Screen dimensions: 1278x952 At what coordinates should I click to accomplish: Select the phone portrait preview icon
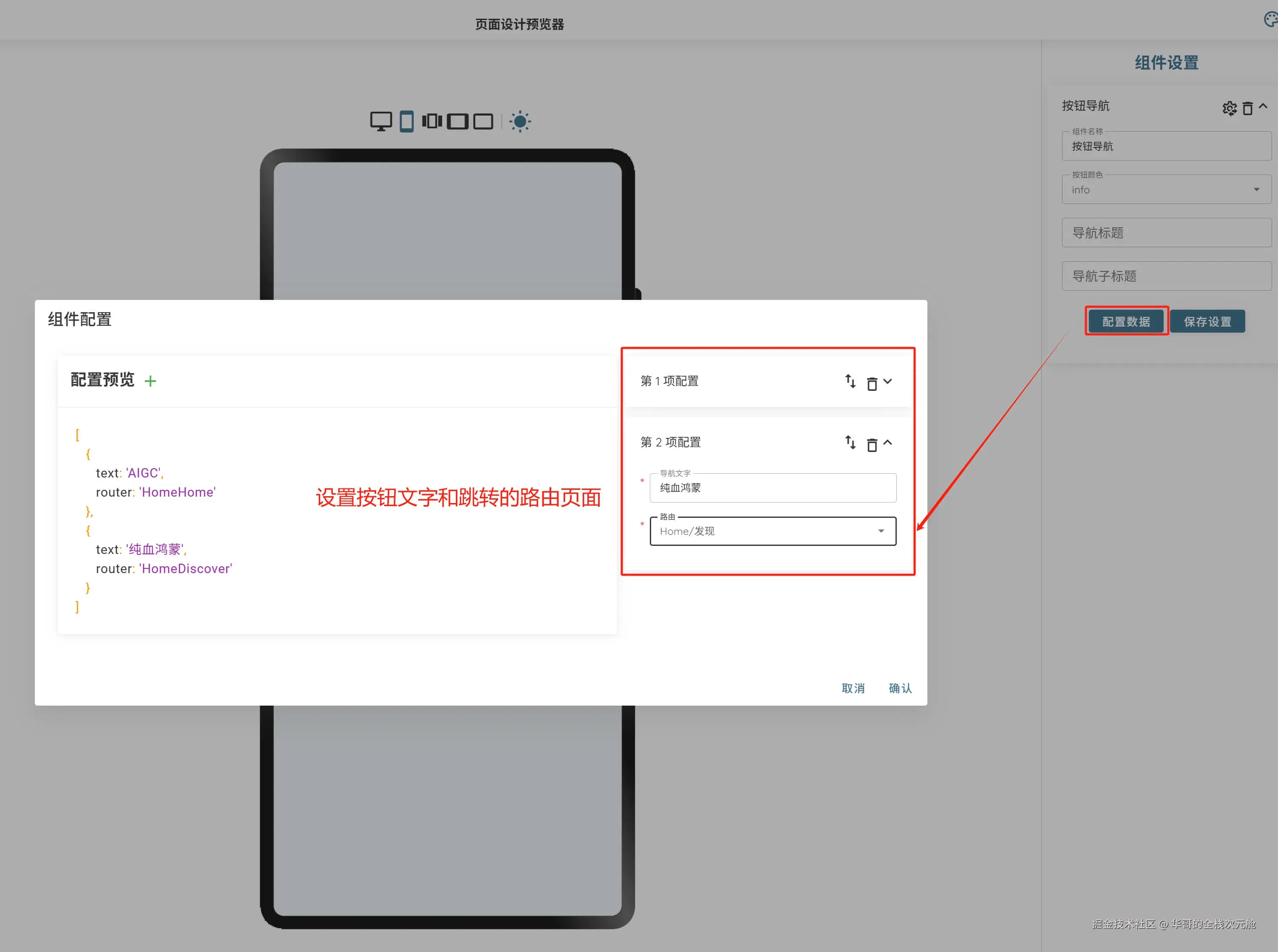[x=406, y=121]
